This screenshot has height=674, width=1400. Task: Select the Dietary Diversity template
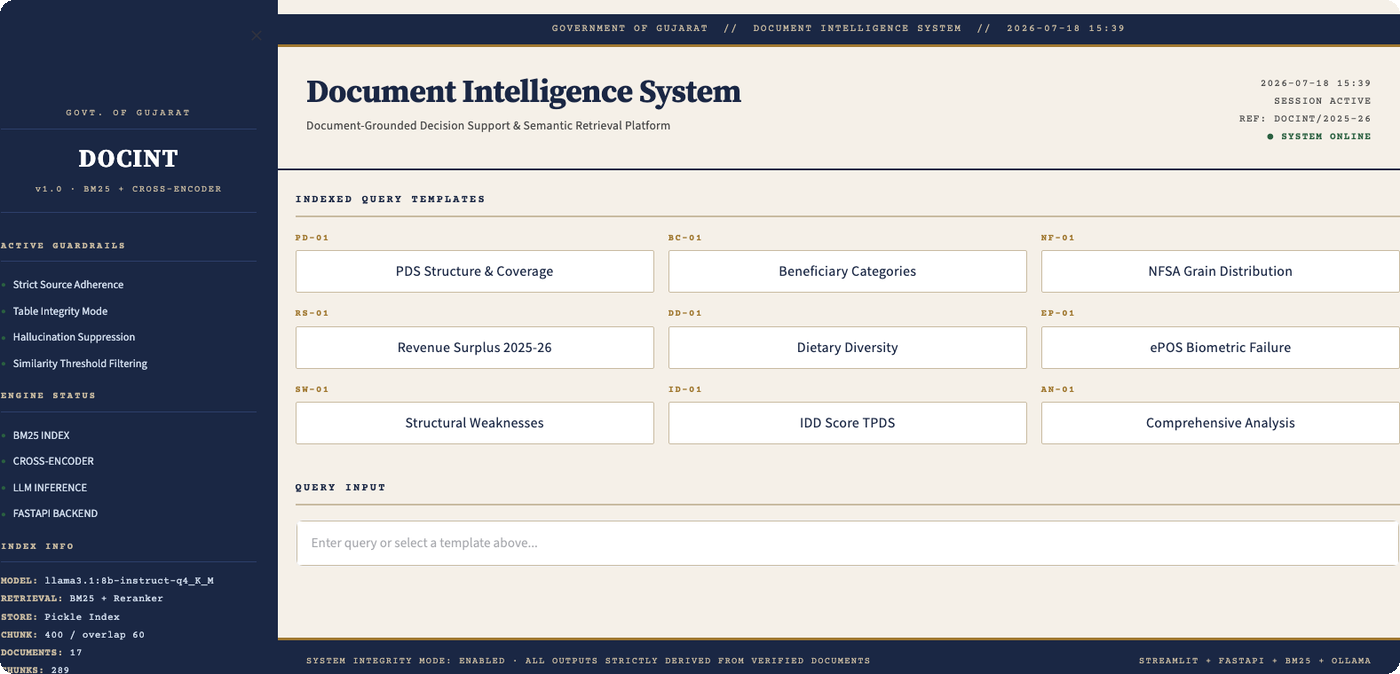(x=848, y=347)
